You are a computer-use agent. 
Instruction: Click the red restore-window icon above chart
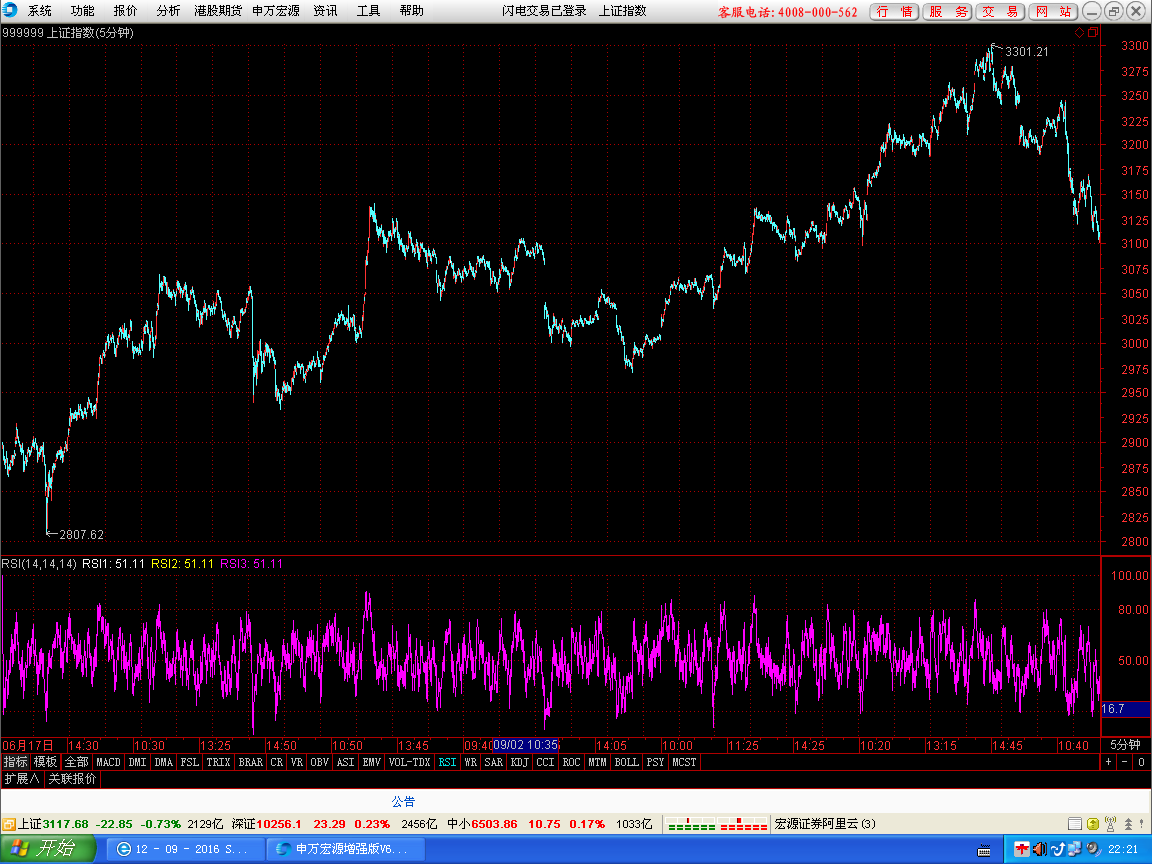click(1093, 32)
